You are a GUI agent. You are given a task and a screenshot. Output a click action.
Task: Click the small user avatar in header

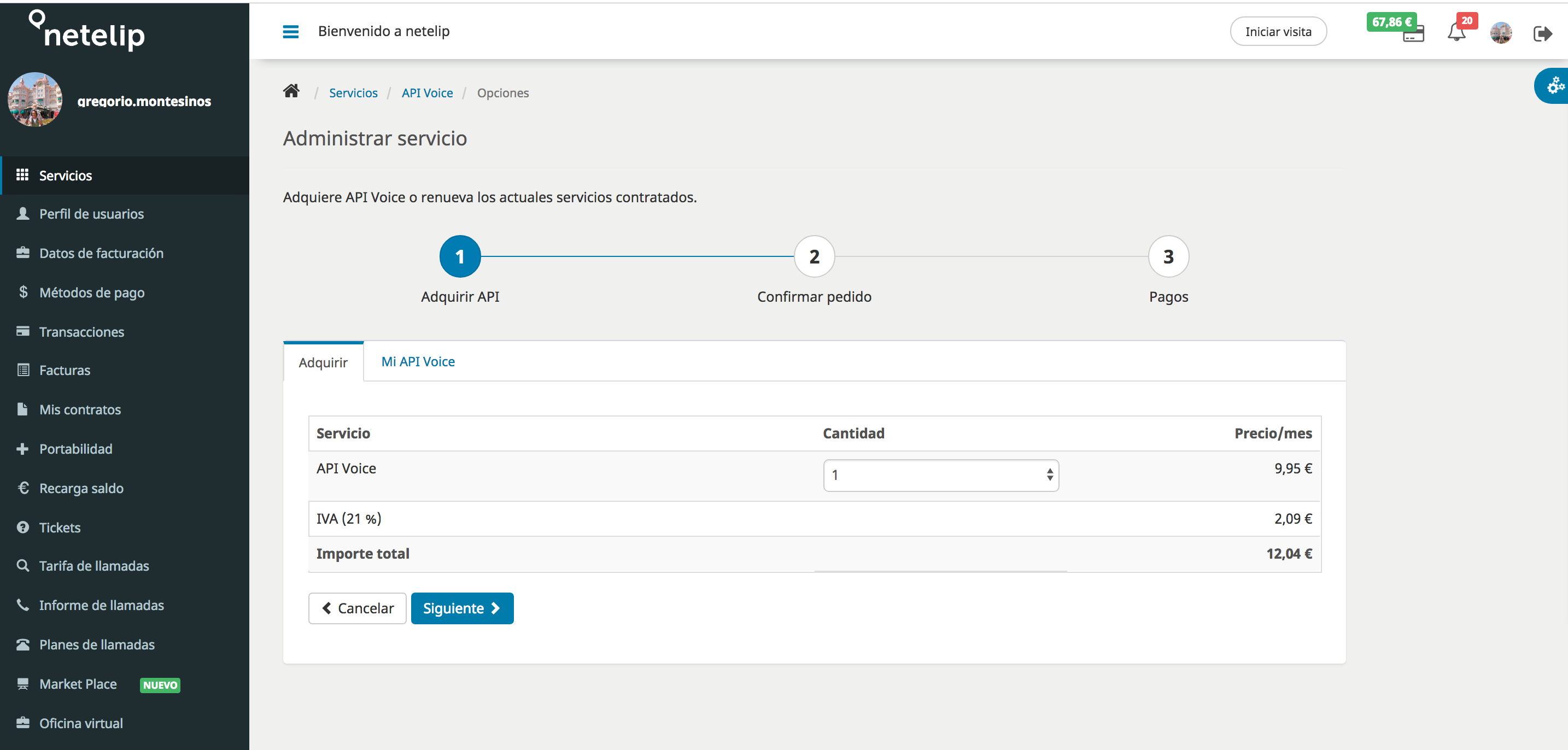(1500, 32)
